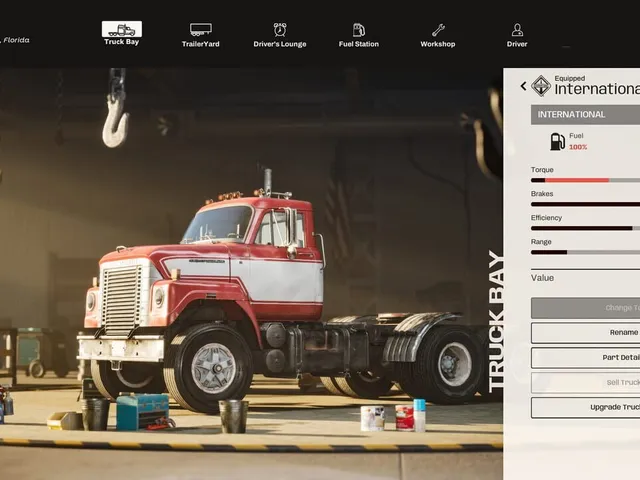Open the Driver's Lounge alarm clock icon
Image resolution: width=640 pixels, height=480 pixels.
point(280,29)
